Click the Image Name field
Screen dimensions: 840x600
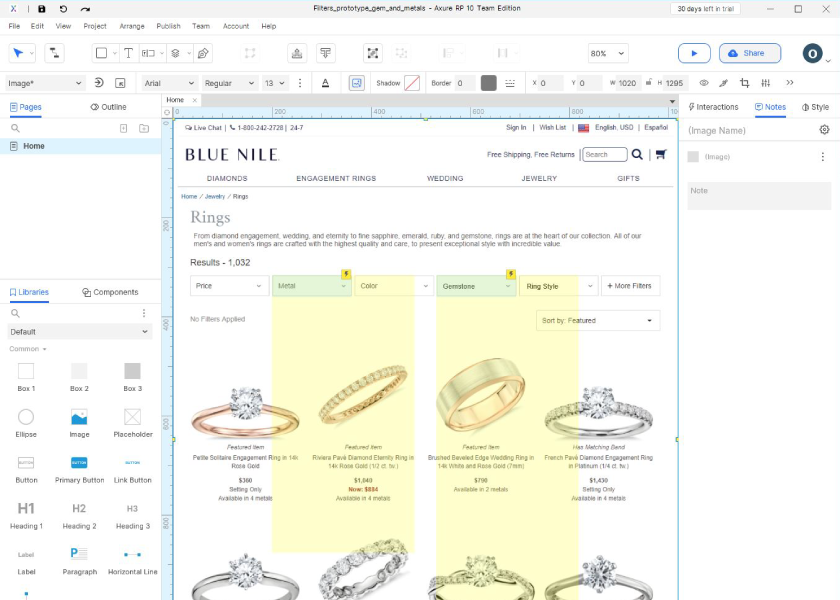[750, 130]
